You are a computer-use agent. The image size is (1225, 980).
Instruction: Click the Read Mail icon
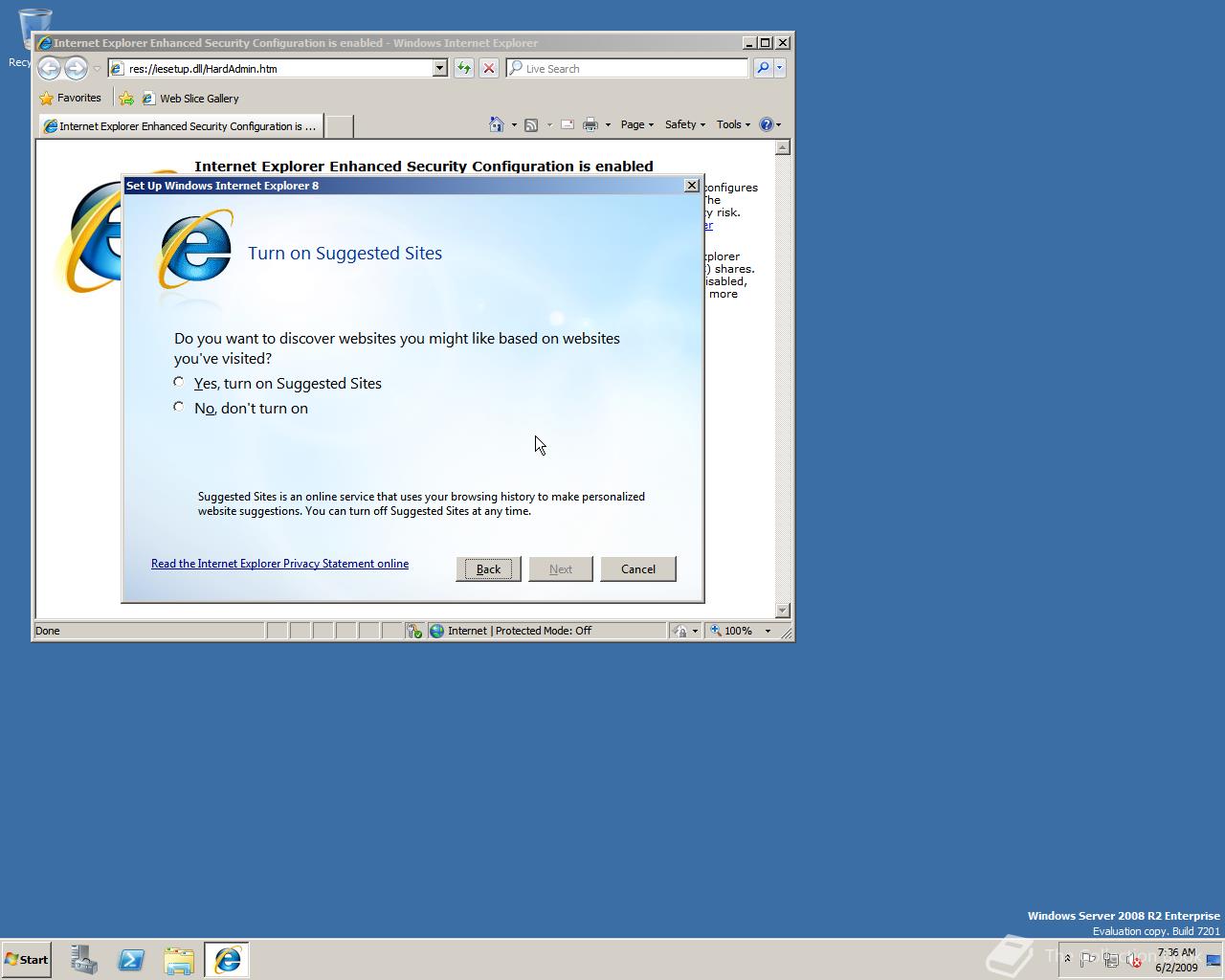[x=567, y=124]
